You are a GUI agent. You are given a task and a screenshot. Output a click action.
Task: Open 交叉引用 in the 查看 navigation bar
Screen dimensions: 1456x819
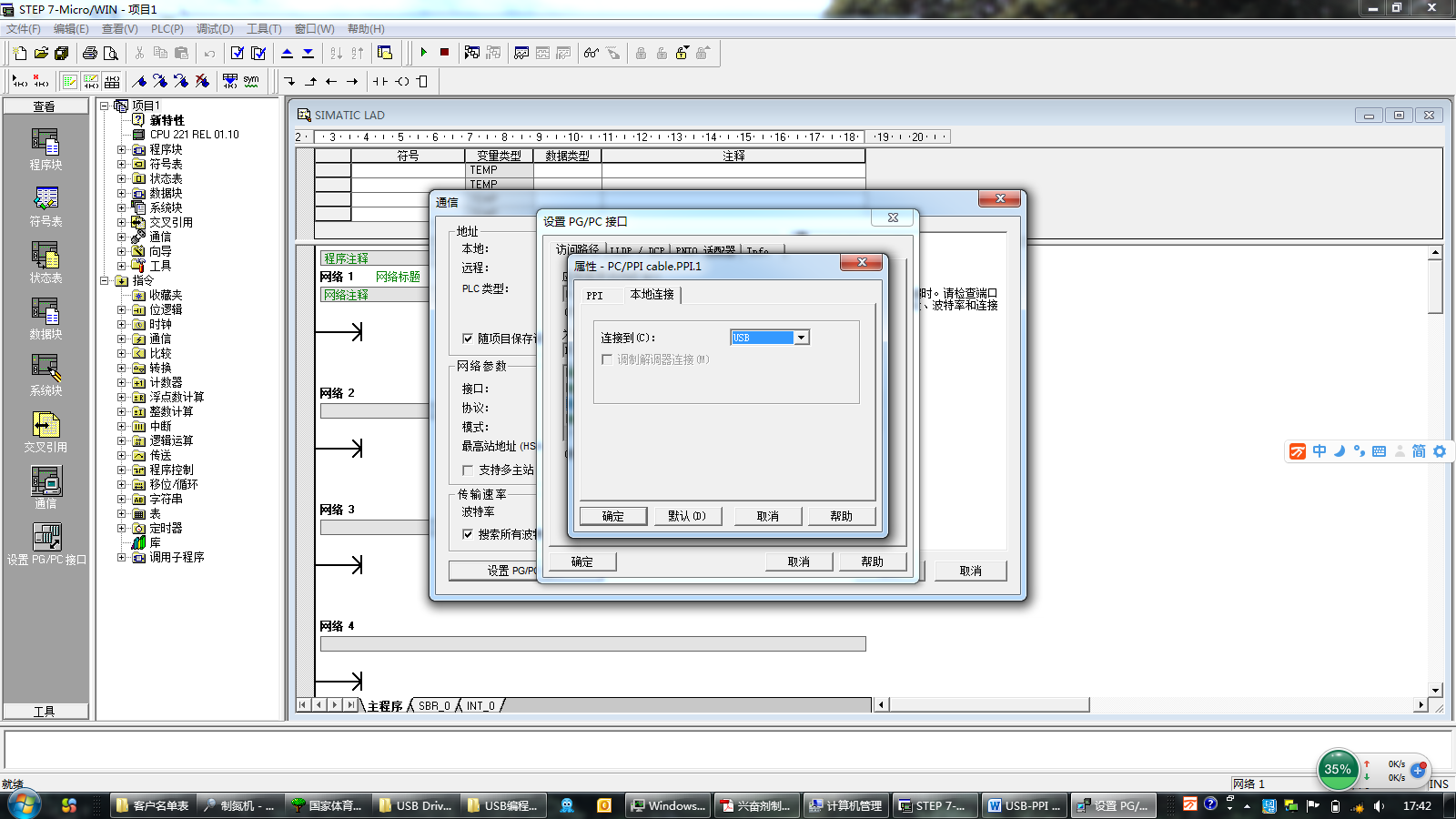[45, 432]
